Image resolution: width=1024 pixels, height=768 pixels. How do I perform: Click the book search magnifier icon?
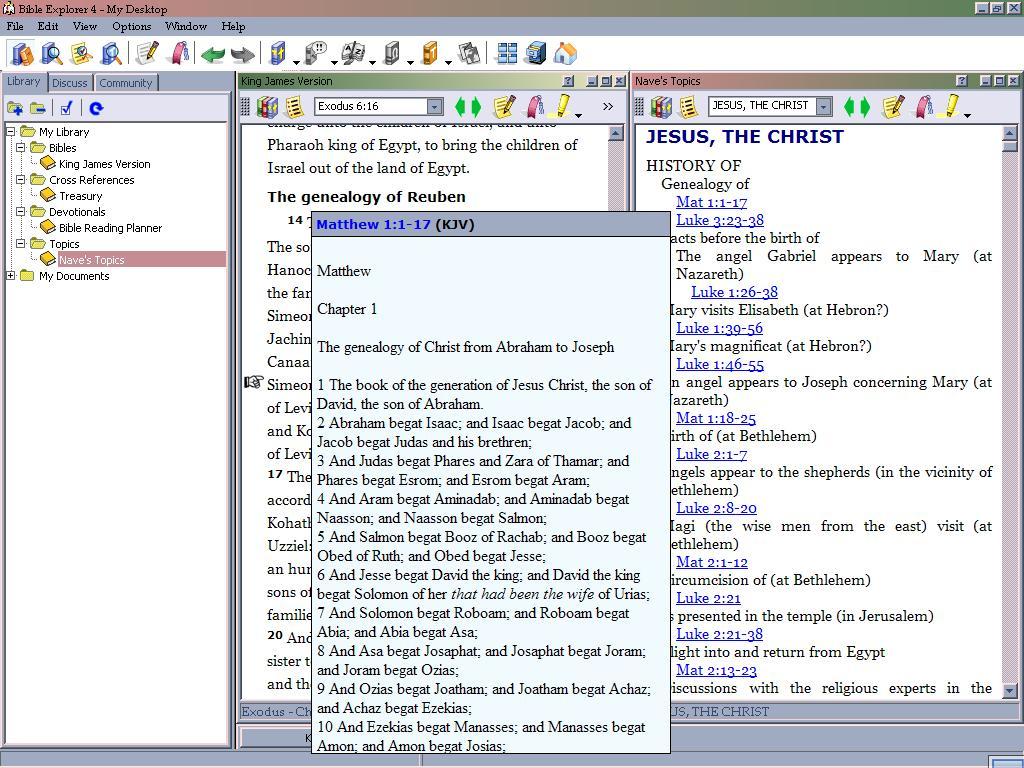(x=52, y=54)
